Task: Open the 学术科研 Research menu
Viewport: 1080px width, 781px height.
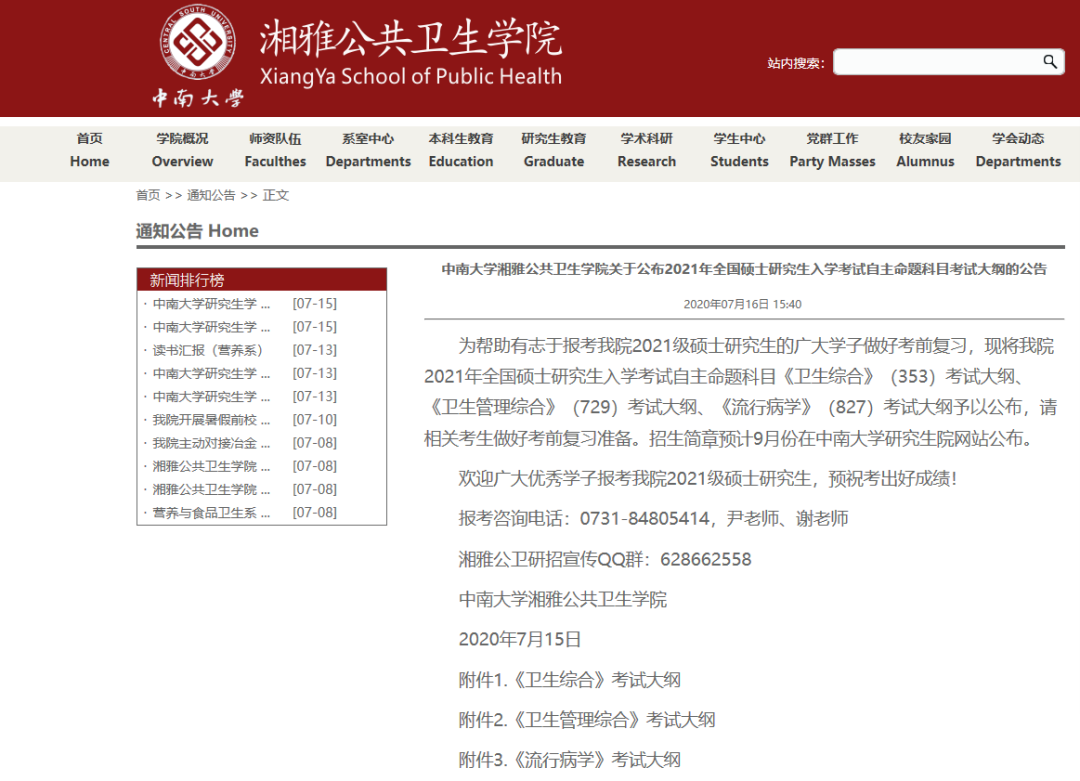Action: (647, 149)
